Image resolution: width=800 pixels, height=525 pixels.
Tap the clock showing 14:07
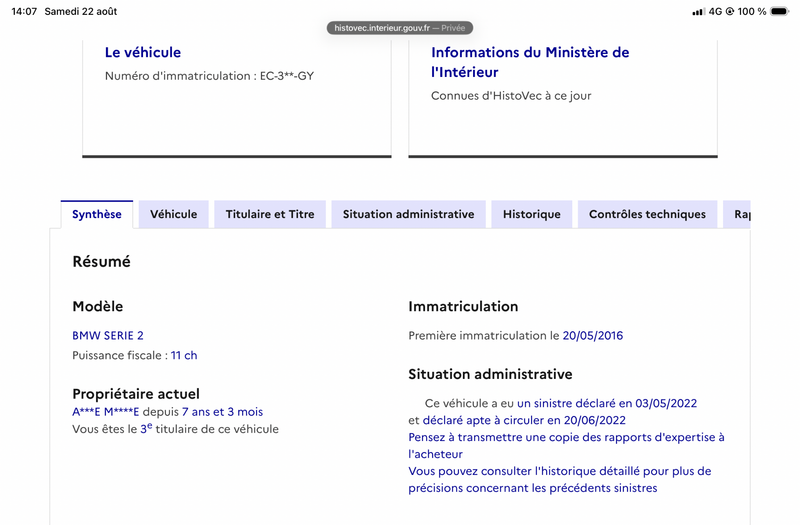coord(24,11)
